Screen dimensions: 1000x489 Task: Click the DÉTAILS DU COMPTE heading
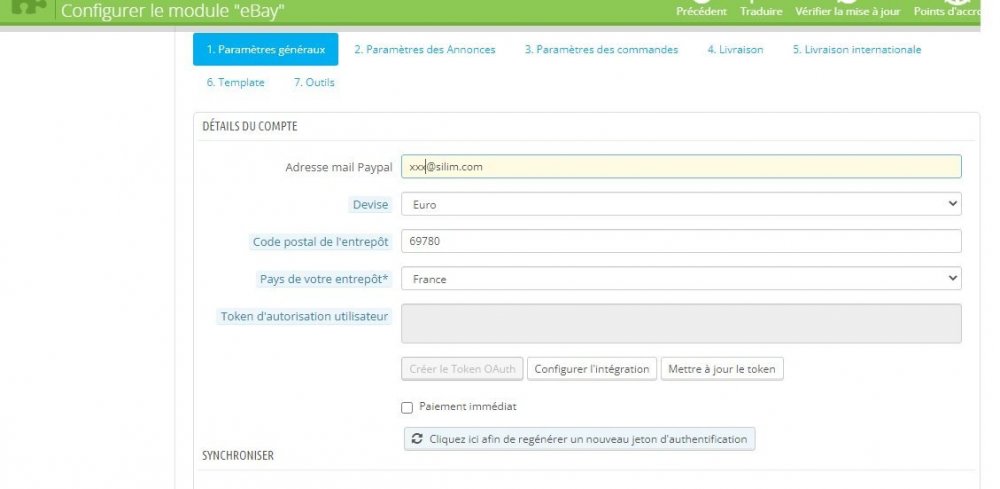(250, 126)
